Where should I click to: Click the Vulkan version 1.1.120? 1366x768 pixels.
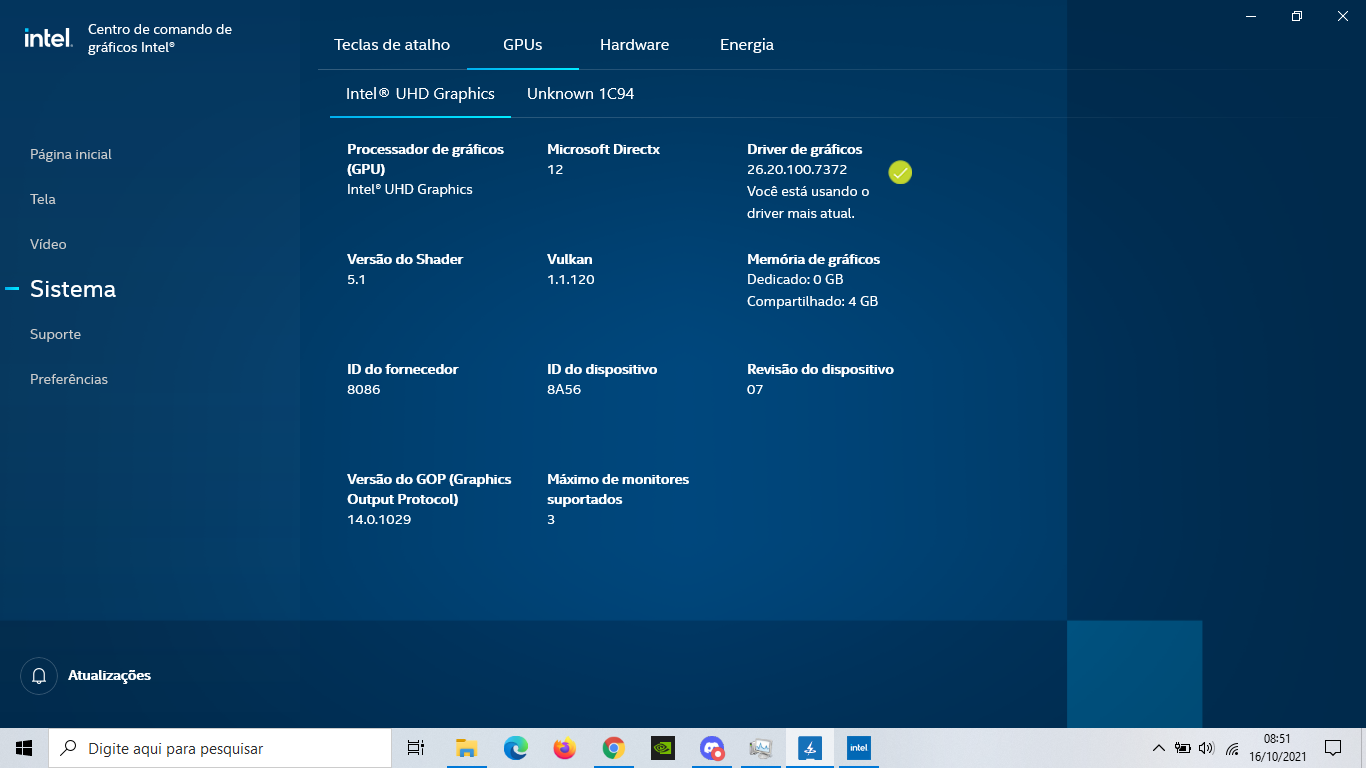point(571,280)
